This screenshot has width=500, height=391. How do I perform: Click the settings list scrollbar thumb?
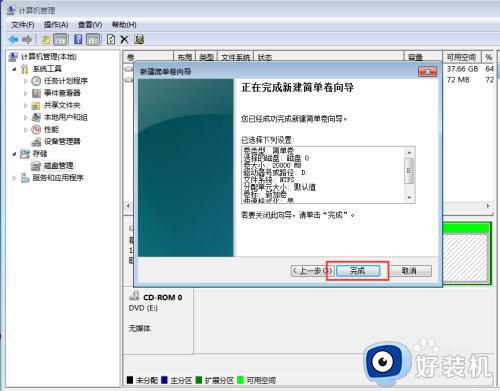click(x=409, y=171)
